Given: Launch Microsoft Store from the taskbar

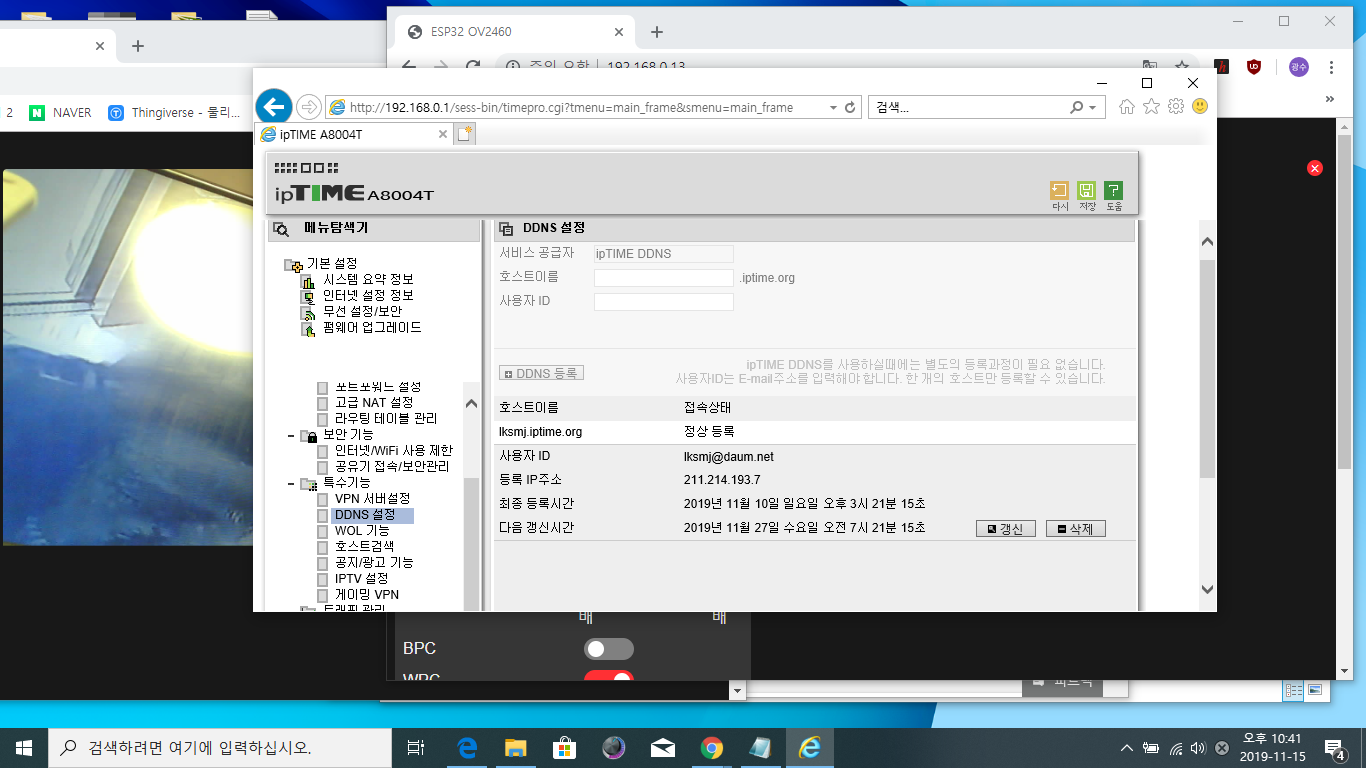Looking at the screenshot, I should point(564,748).
